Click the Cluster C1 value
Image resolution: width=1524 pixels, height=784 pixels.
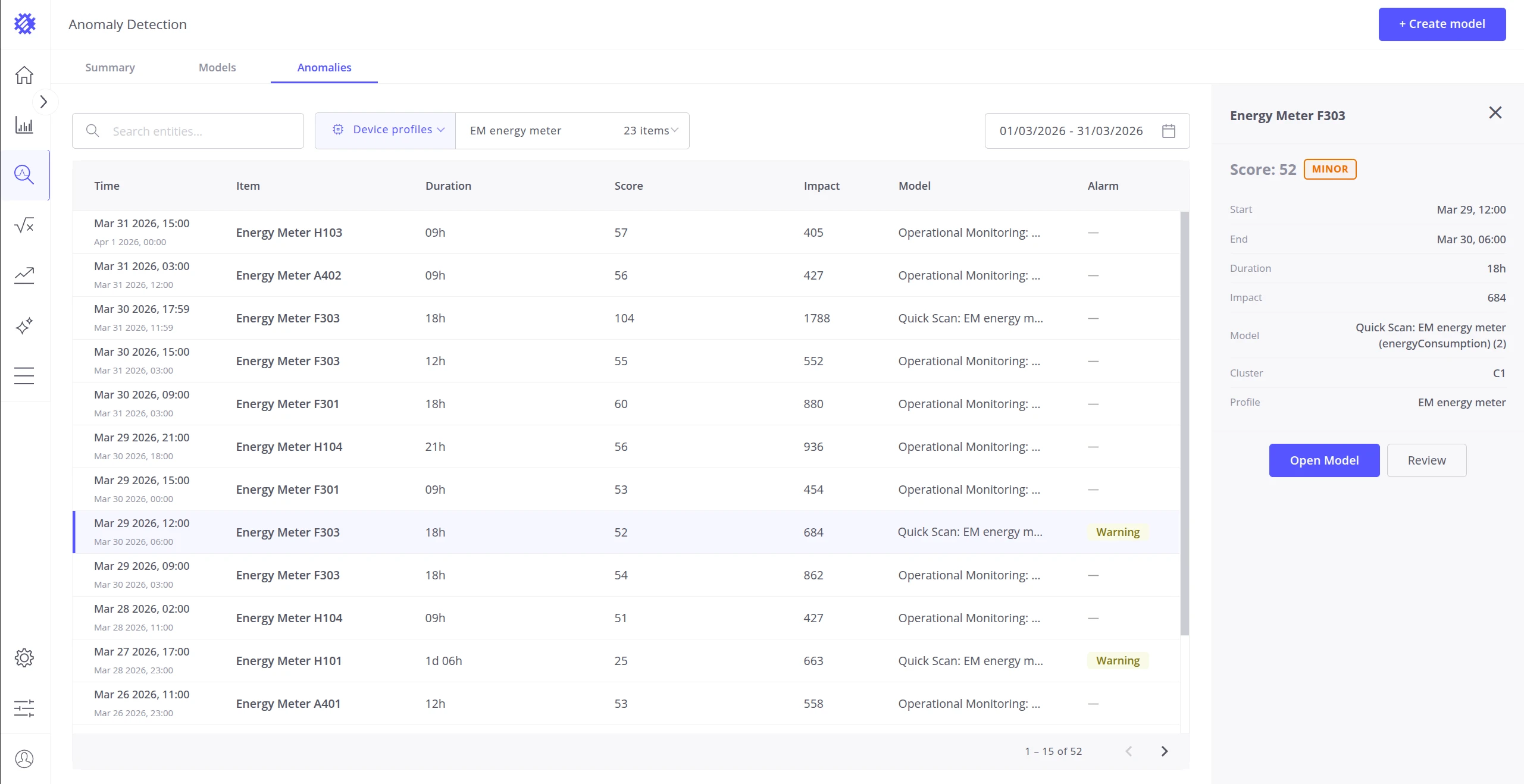click(1499, 373)
